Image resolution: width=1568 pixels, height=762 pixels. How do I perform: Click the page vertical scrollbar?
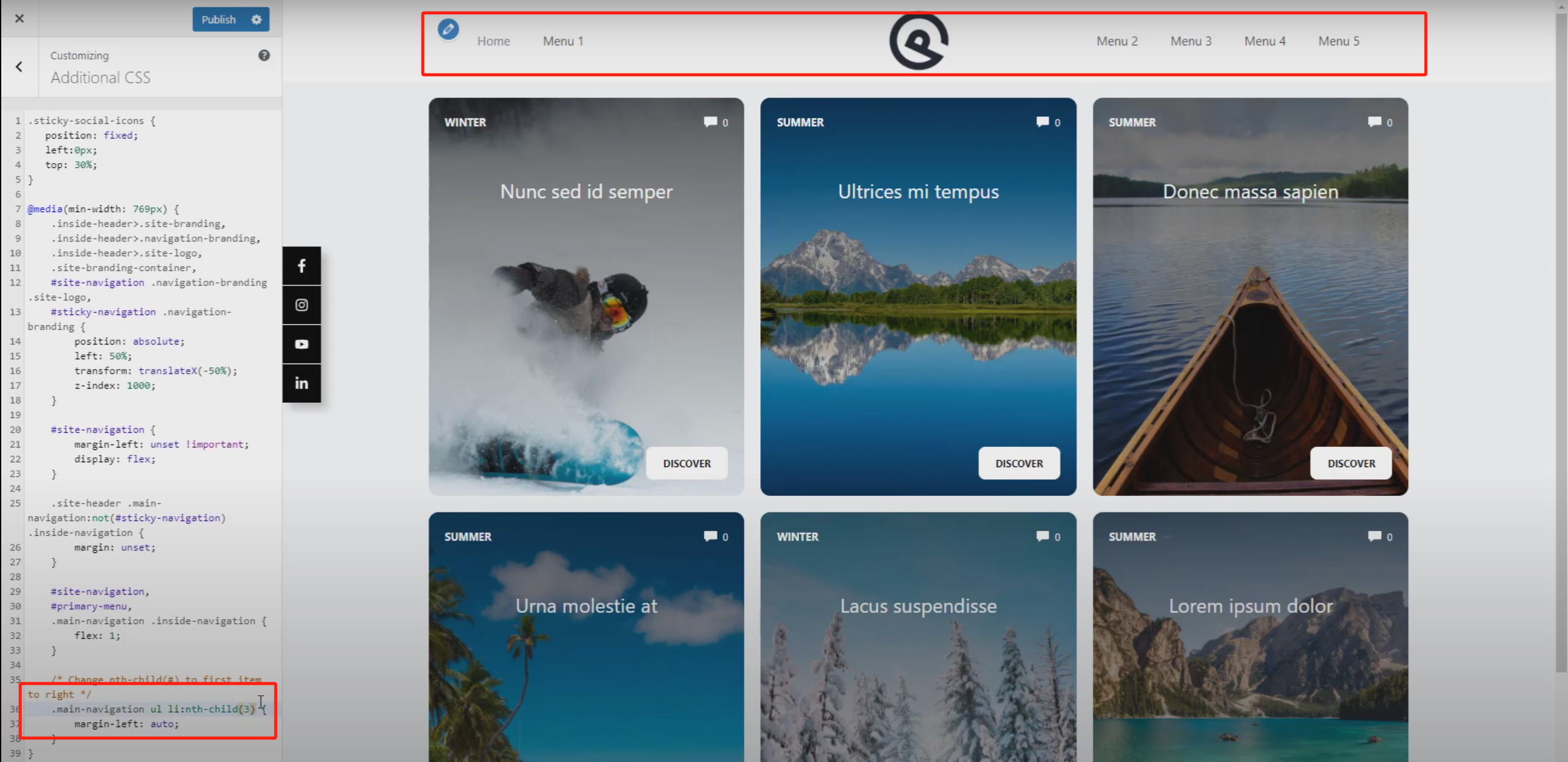[1561, 343]
